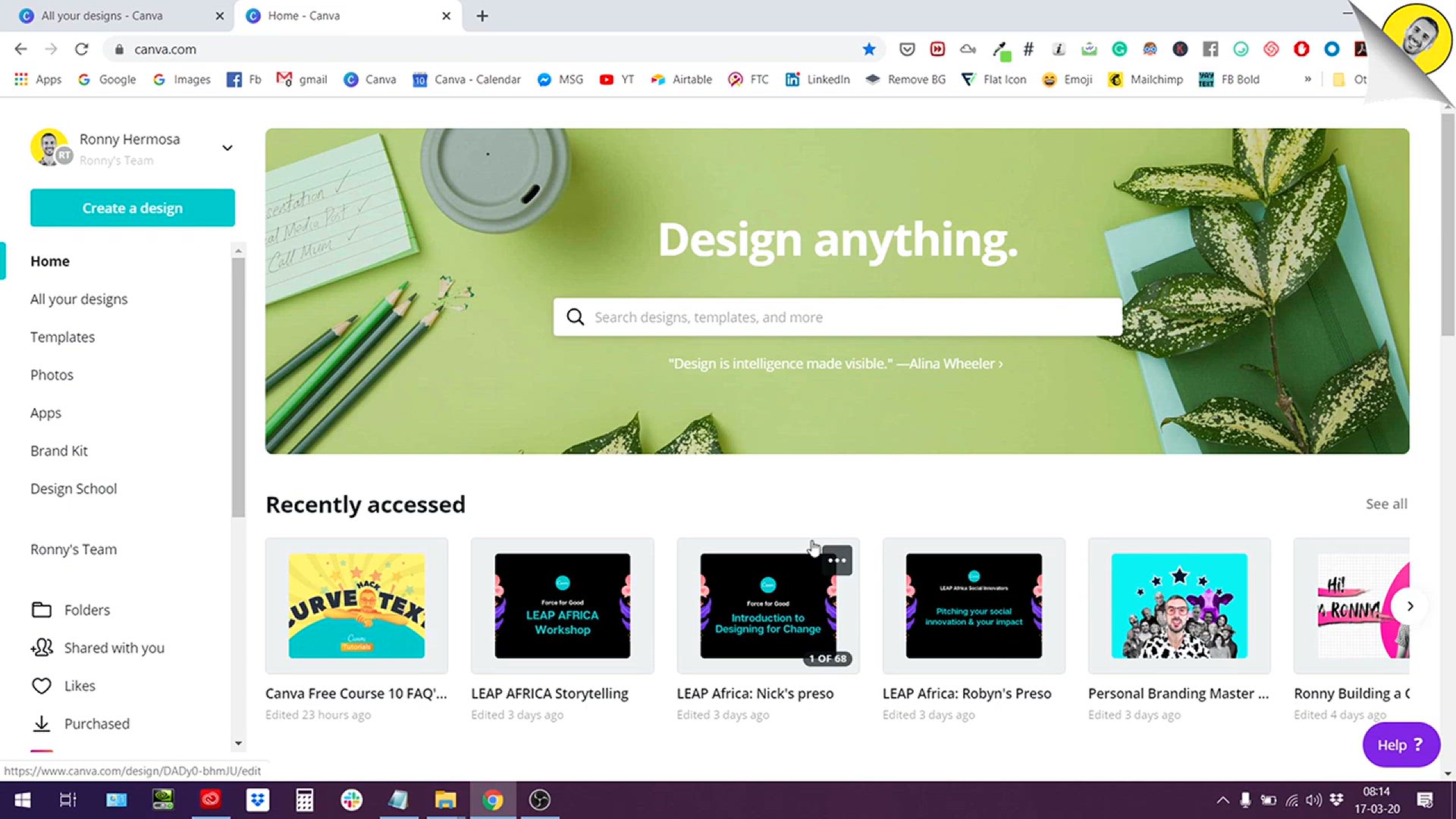Expand the bookmarks overflow chevron

(x=1307, y=79)
